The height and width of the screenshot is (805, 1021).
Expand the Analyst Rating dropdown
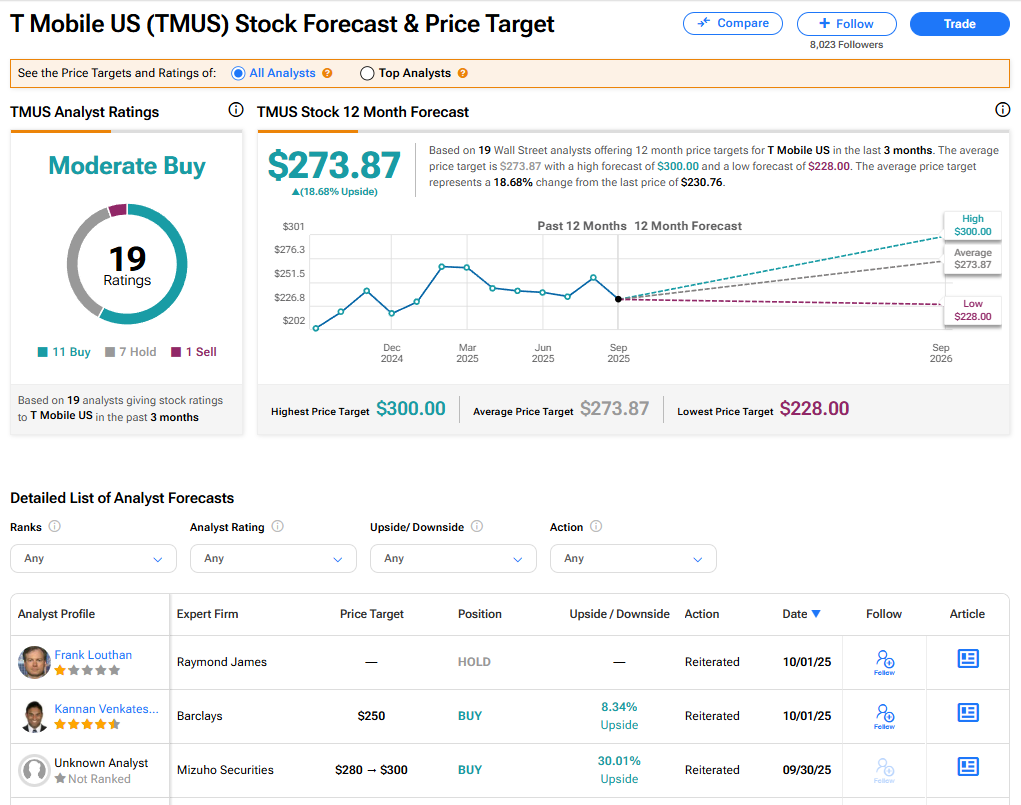pyautogui.click(x=273, y=558)
